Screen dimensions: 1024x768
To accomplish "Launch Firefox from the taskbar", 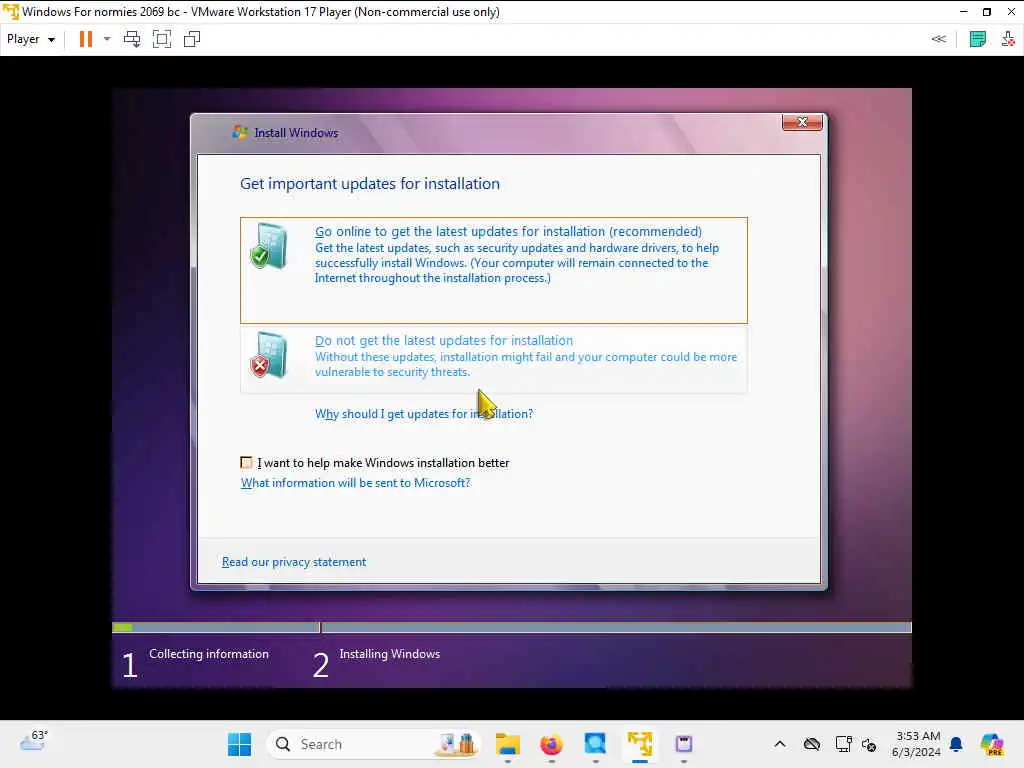I will pos(551,744).
